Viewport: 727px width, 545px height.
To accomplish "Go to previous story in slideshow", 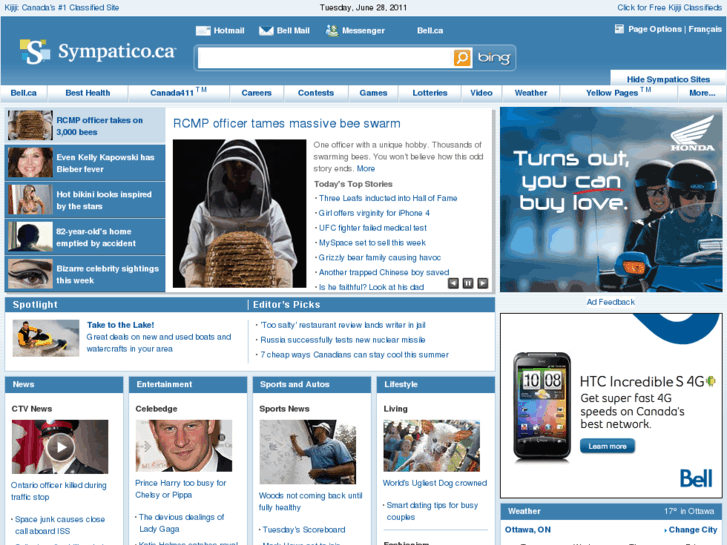I will (x=453, y=283).
